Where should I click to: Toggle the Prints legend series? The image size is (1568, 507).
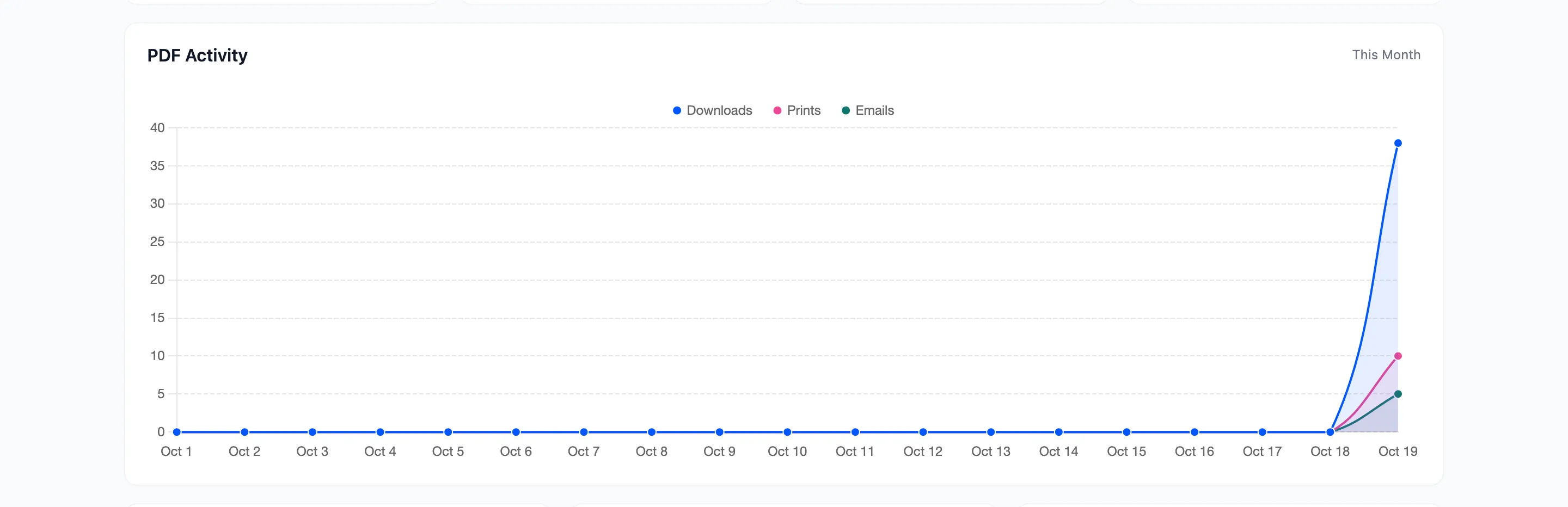point(797,110)
